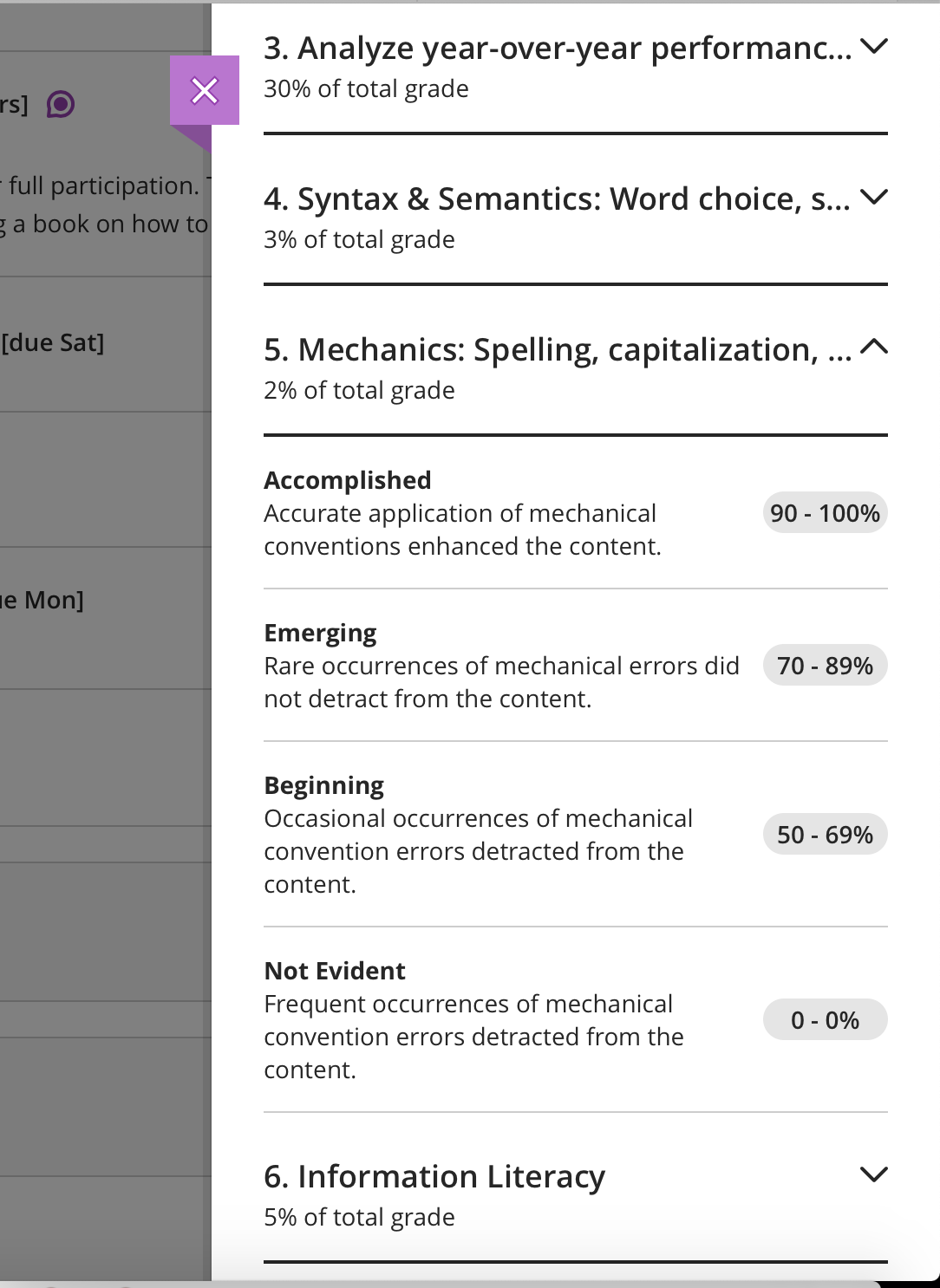Click the 4. Syntax & Semantics title
This screenshot has height=1288, width=940.
pyautogui.click(x=558, y=198)
